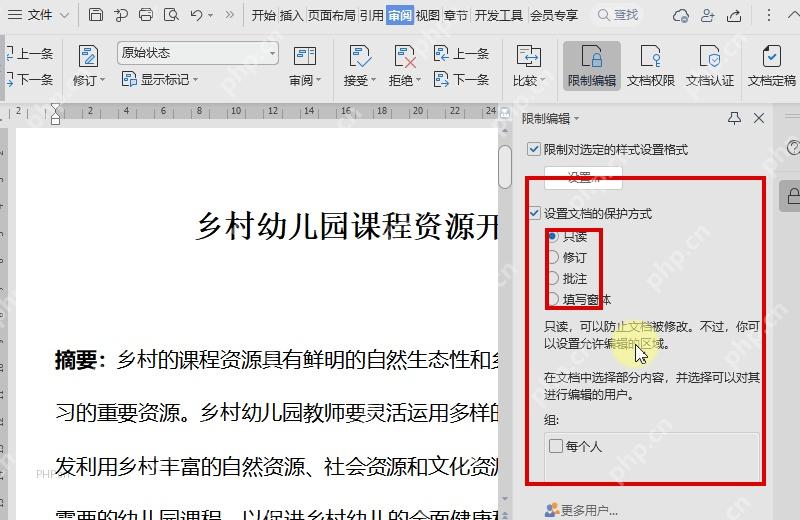Go to next change 下一条 beside 拒绝

click(461, 80)
